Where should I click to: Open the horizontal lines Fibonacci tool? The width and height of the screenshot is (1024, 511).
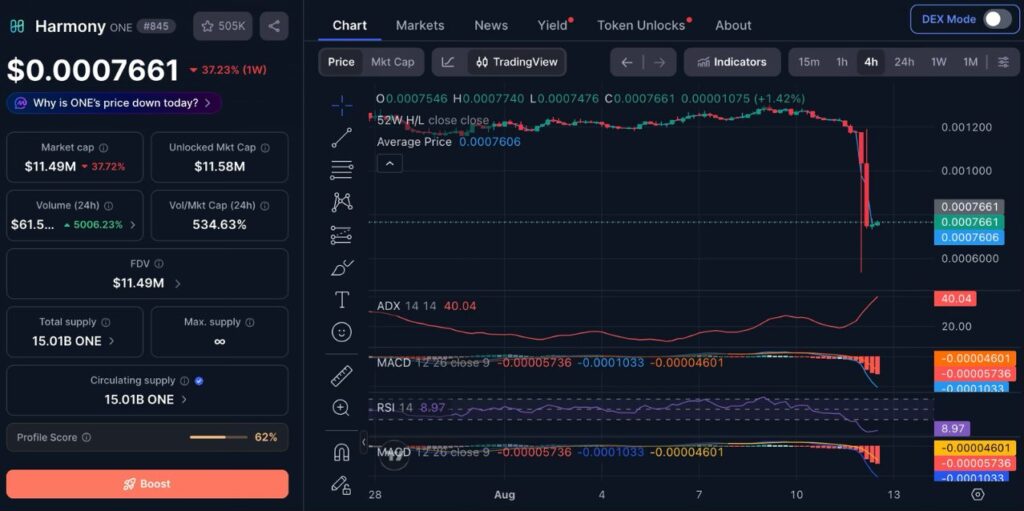(342, 170)
